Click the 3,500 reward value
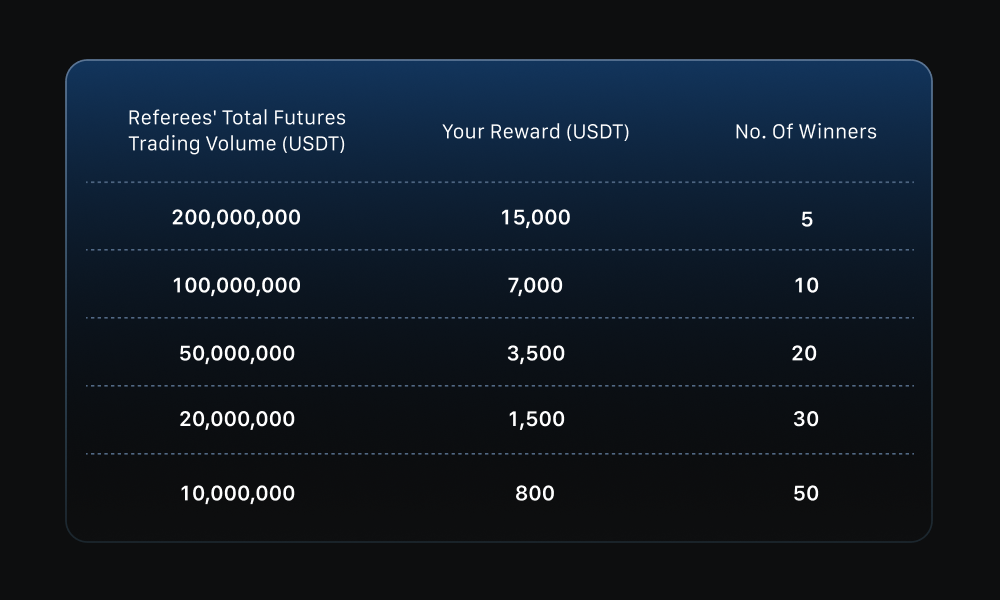The width and height of the screenshot is (1000, 600). [536, 353]
